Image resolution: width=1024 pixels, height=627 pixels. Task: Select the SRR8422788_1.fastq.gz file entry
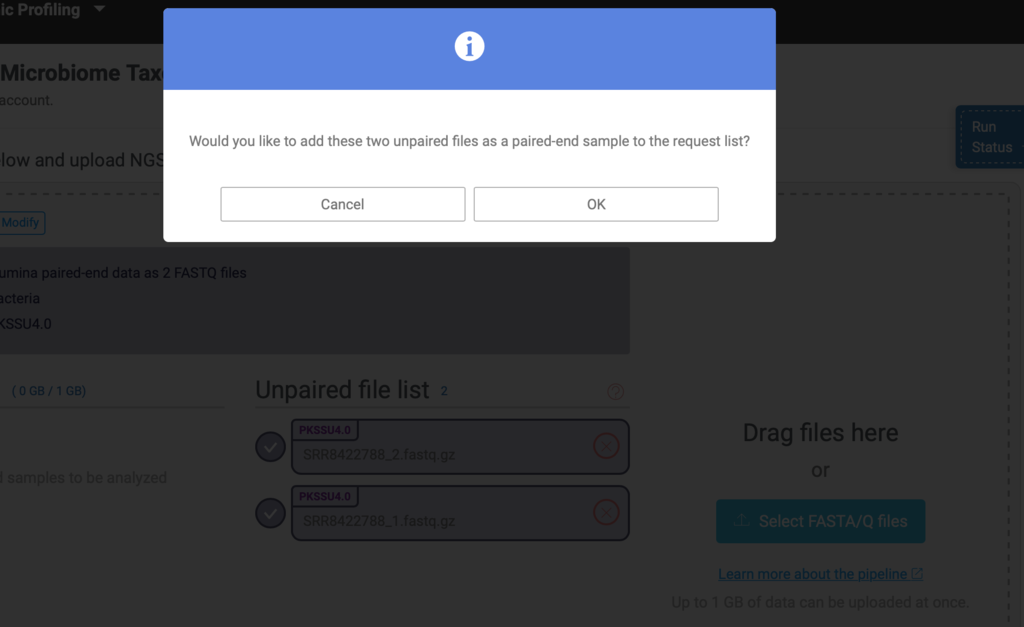point(460,513)
